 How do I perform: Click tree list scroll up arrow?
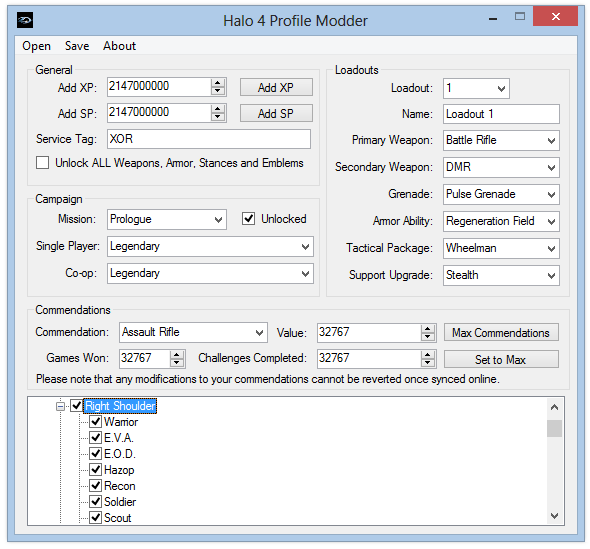554,407
